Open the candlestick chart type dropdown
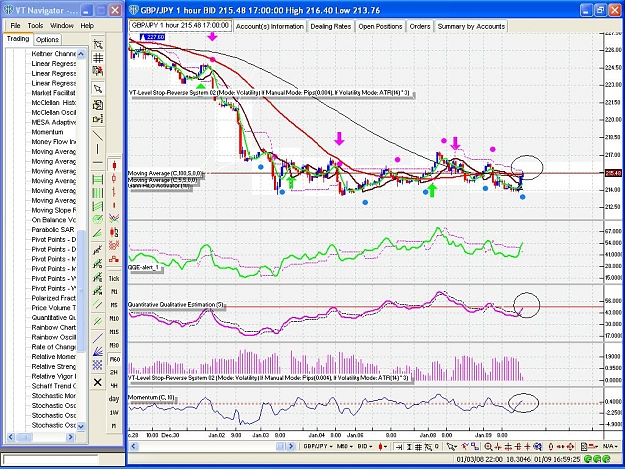The image size is (625, 469). click(383, 447)
